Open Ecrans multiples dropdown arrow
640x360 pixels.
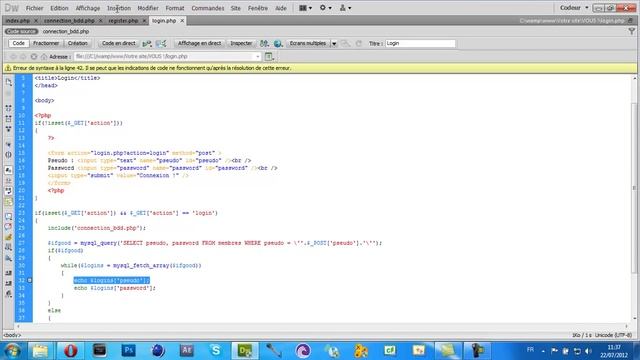tap(334, 43)
